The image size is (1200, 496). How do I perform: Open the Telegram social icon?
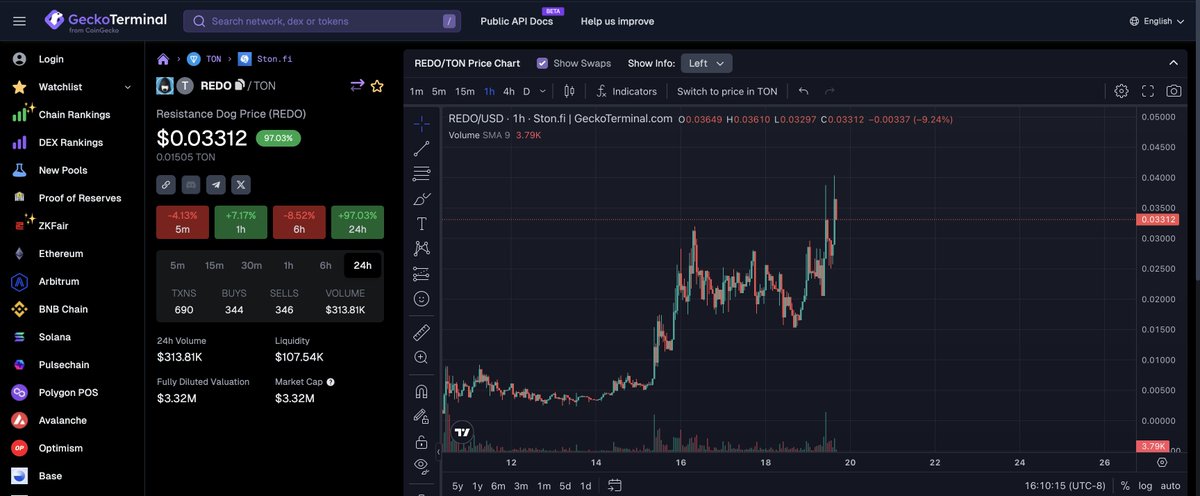pyautogui.click(x=216, y=184)
